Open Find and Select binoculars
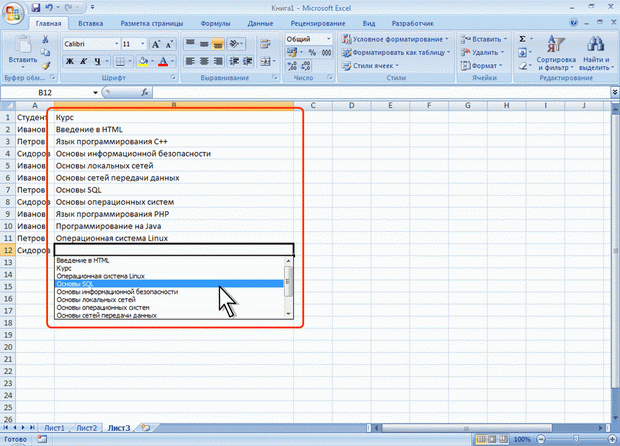The image size is (620, 446). click(595, 53)
